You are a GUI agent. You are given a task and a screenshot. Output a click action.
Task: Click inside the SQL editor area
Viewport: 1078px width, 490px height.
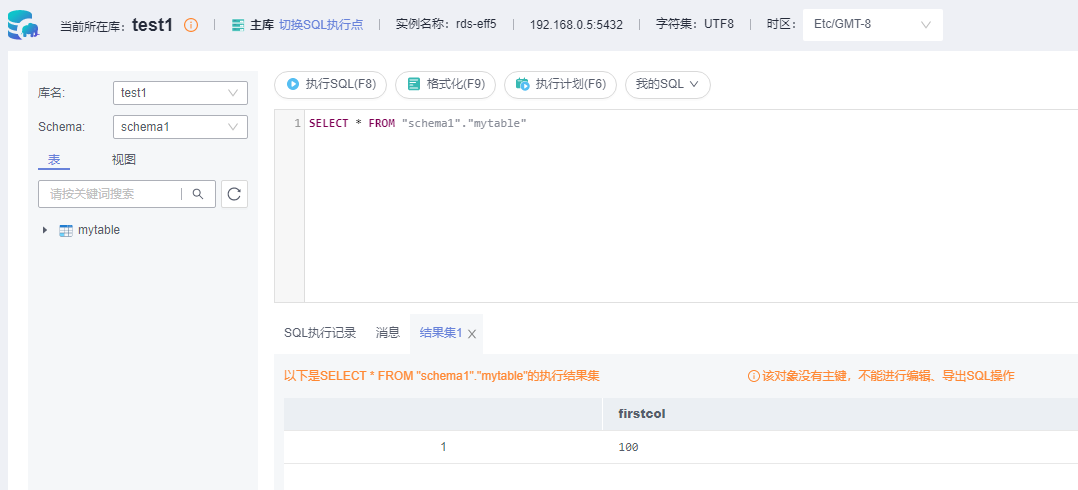(x=690, y=206)
